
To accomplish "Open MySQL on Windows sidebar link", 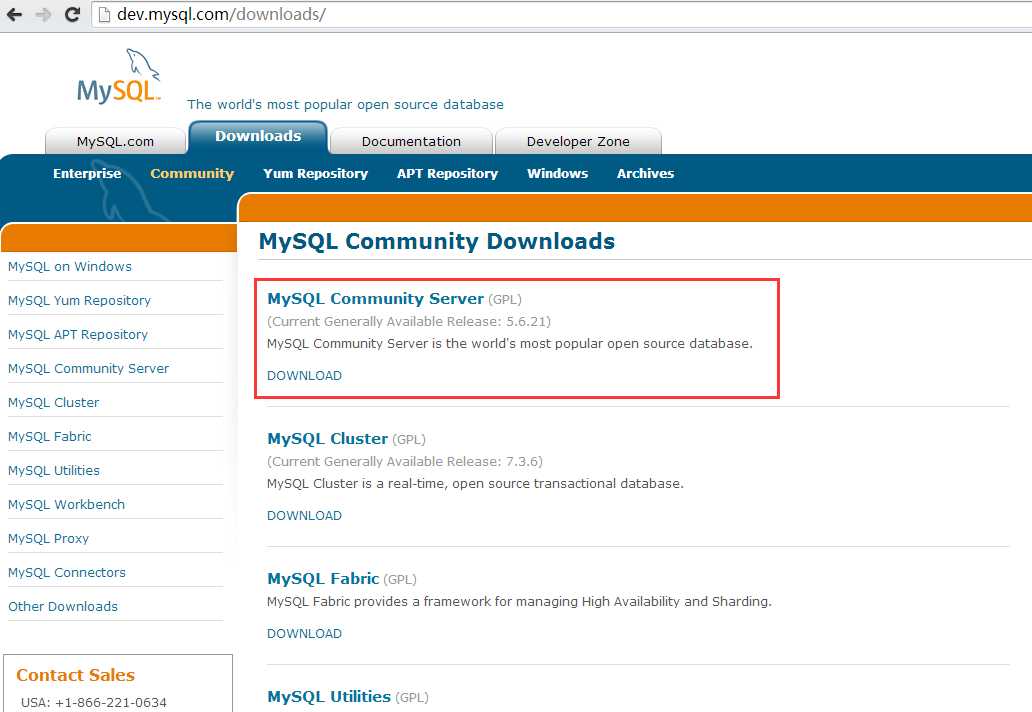I will [x=70, y=267].
